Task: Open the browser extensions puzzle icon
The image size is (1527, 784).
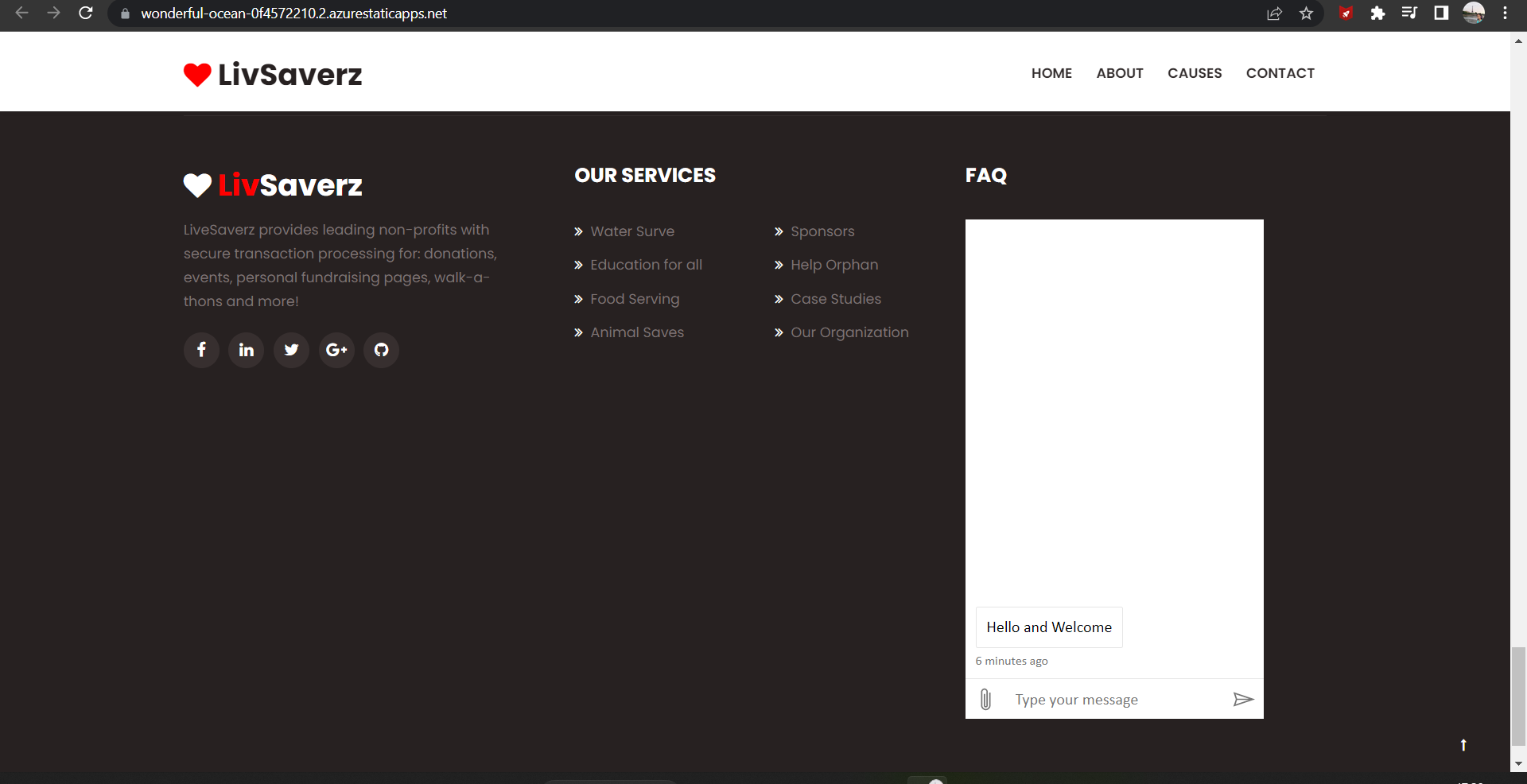Action: click(x=1377, y=13)
